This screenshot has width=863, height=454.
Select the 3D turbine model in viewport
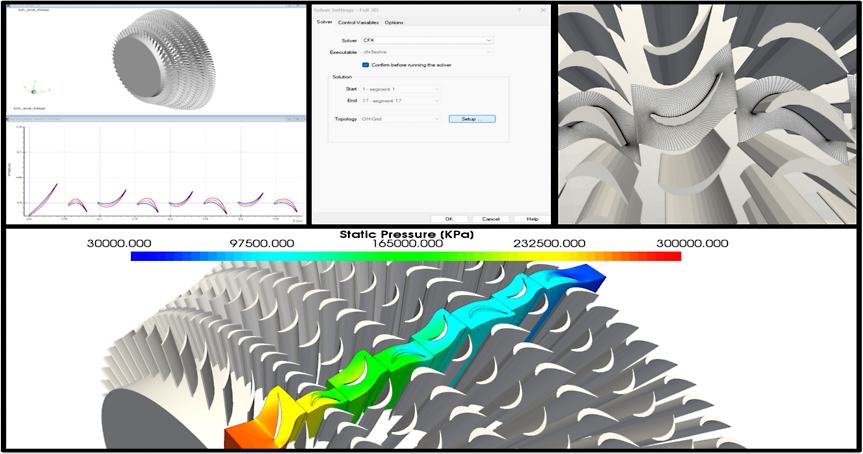coord(165,59)
